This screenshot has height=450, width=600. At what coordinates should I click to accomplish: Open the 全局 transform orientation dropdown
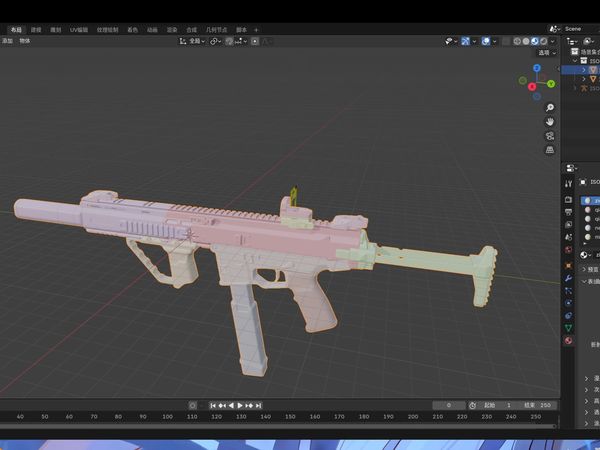pos(192,41)
